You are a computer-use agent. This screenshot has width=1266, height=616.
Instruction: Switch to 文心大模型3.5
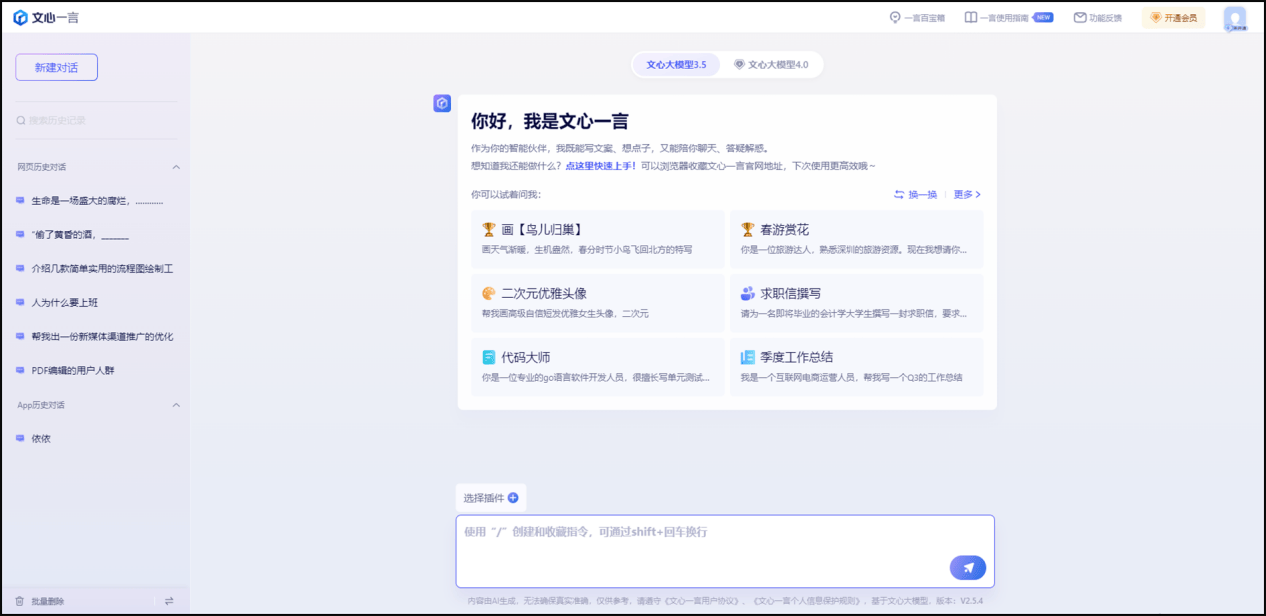676,64
